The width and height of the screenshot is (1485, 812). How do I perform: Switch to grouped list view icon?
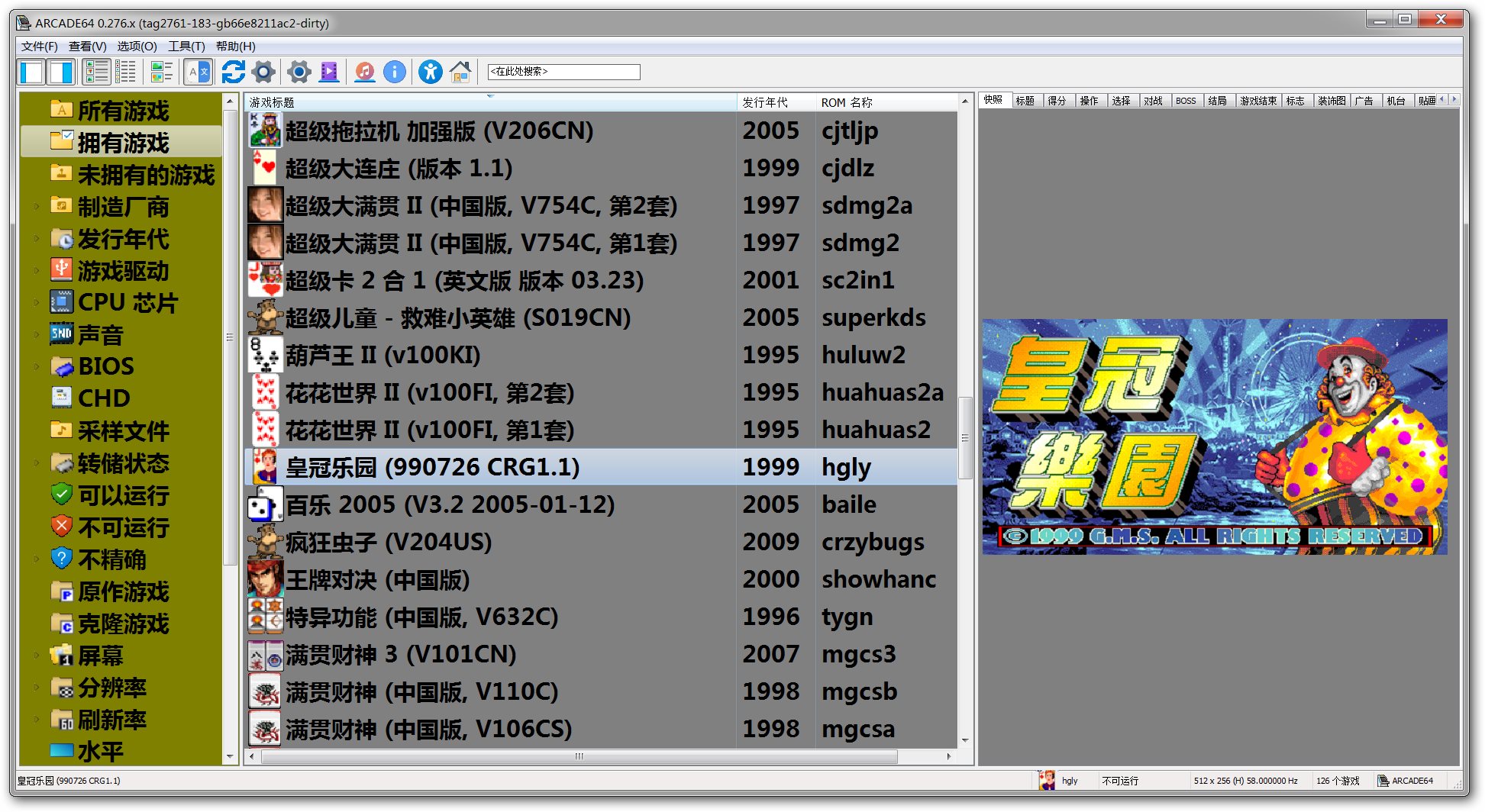point(126,72)
